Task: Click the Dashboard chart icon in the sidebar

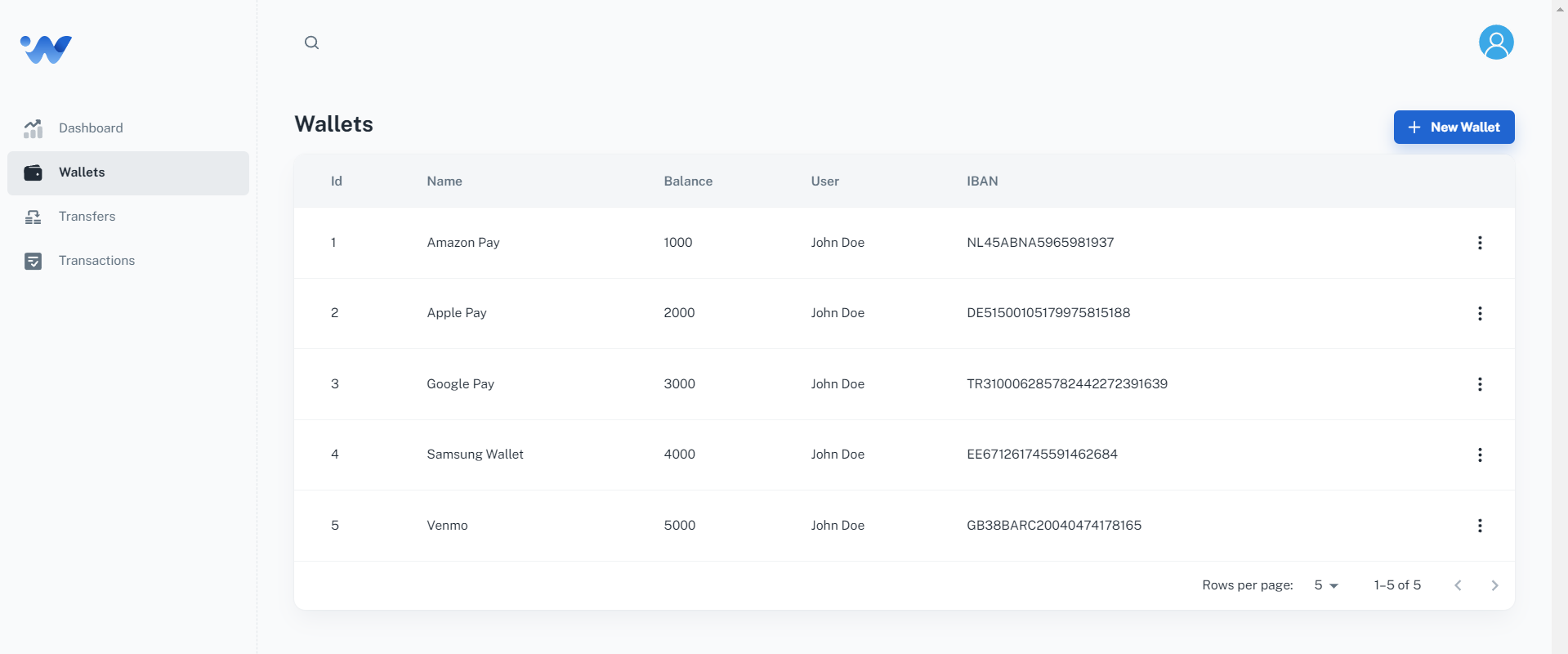Action: point(33,128)
